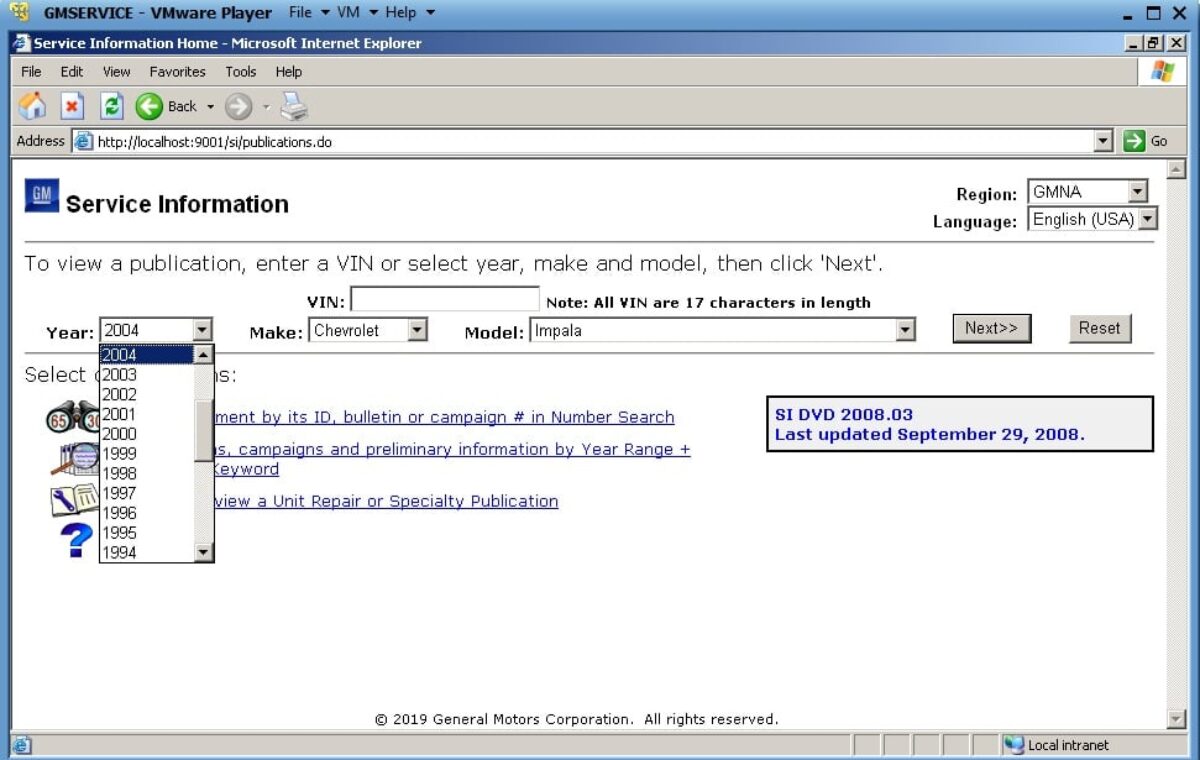
Task: Refresh the page with the reload icon
Action: [111, 106]
